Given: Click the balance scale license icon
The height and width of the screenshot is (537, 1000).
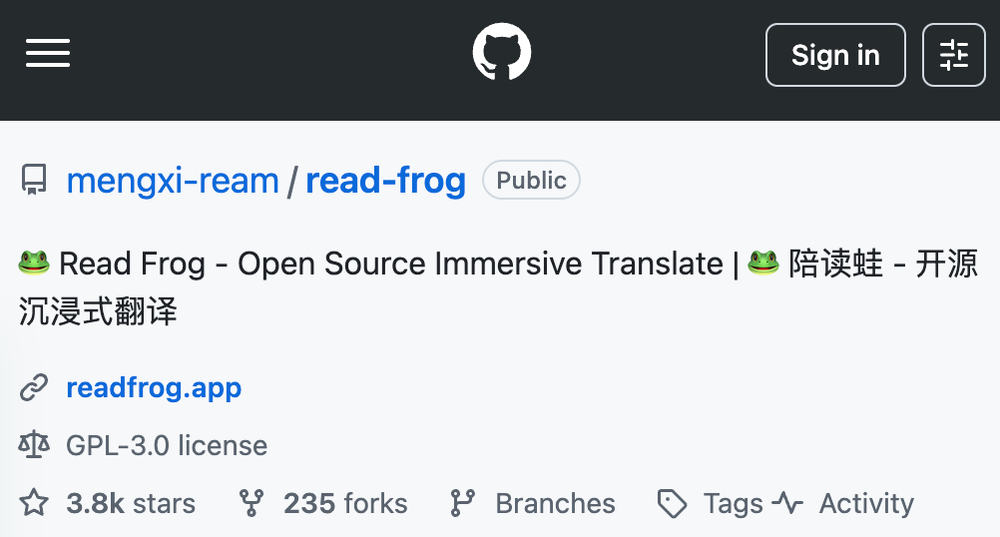Looking at the screenshot, I should [34, 445].
